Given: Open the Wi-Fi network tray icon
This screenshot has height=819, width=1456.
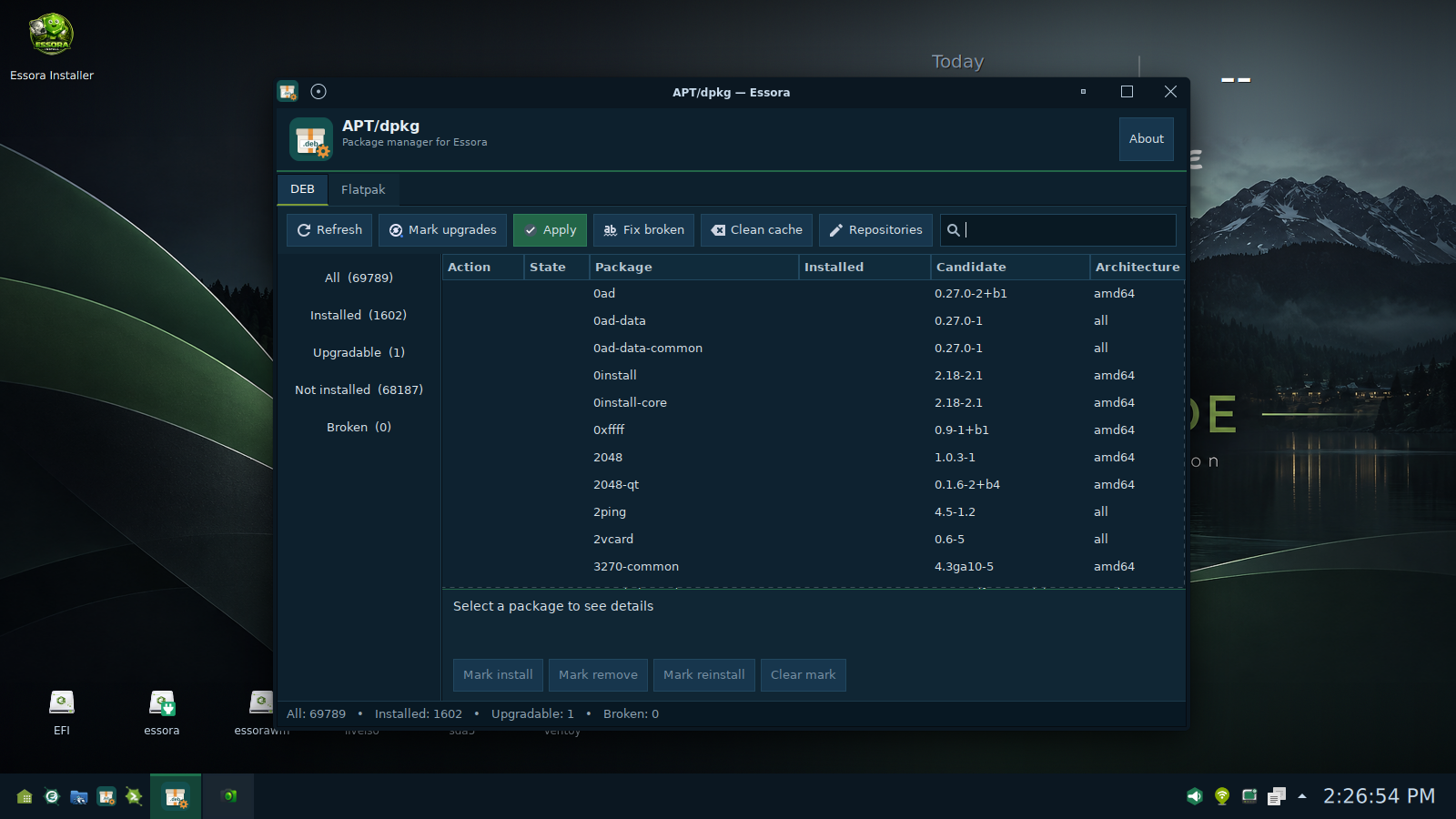Looking at the screenshot, I should 1222,796.
